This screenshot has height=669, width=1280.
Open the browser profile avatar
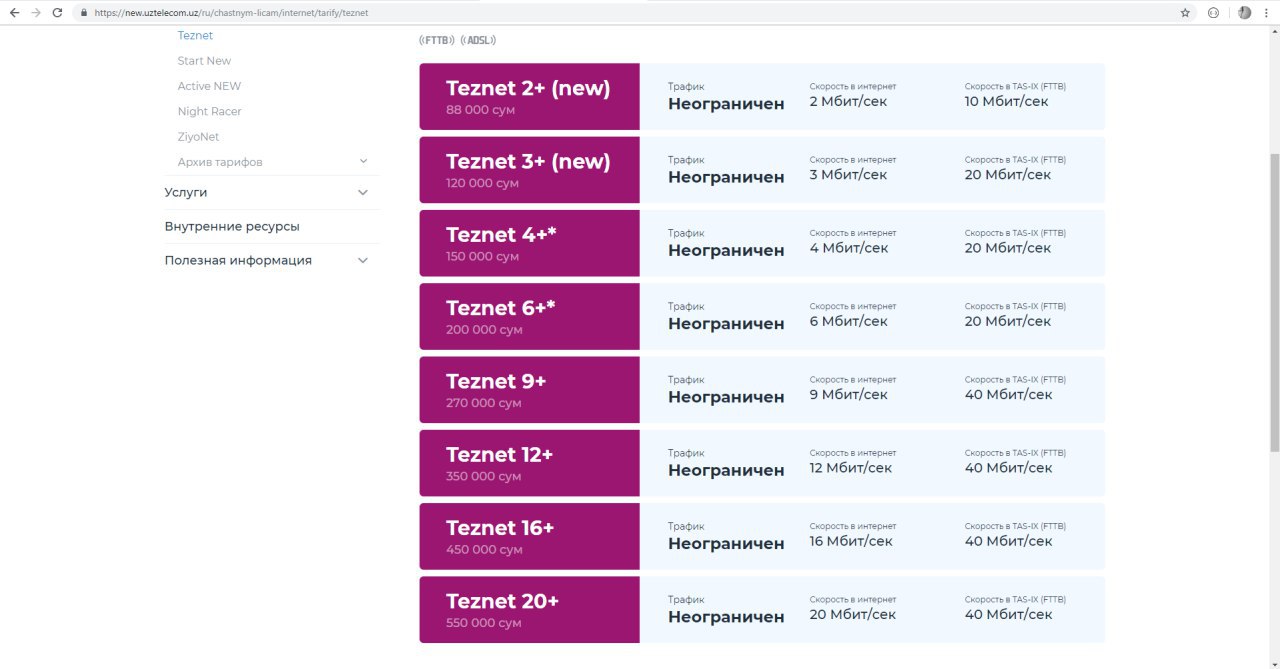point(1244,13)
